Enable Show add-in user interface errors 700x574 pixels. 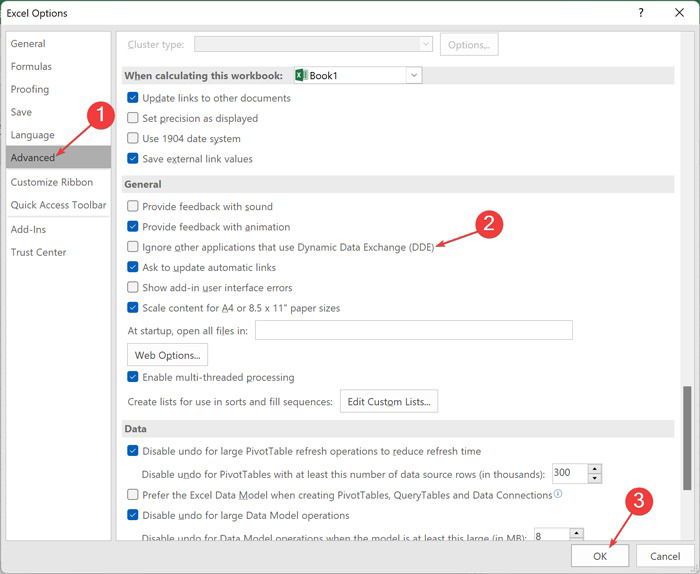click(133, 287)
